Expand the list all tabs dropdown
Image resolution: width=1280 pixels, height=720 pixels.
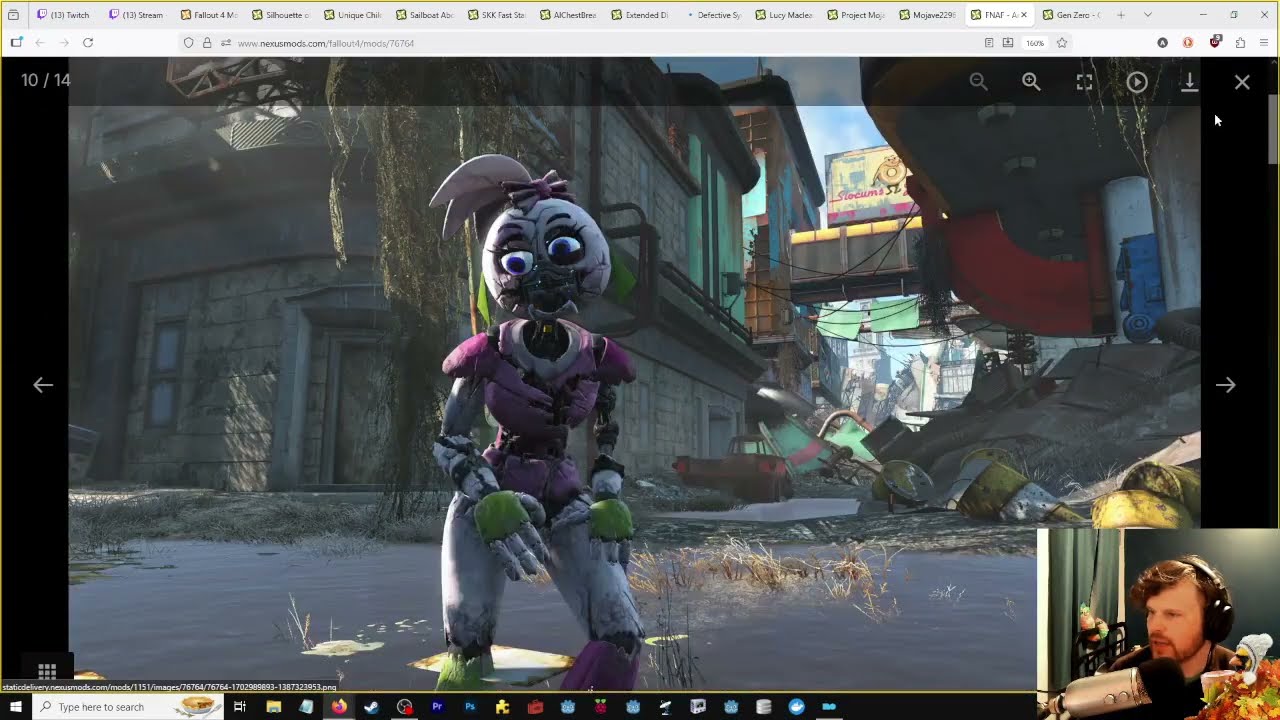(1147, 15)
